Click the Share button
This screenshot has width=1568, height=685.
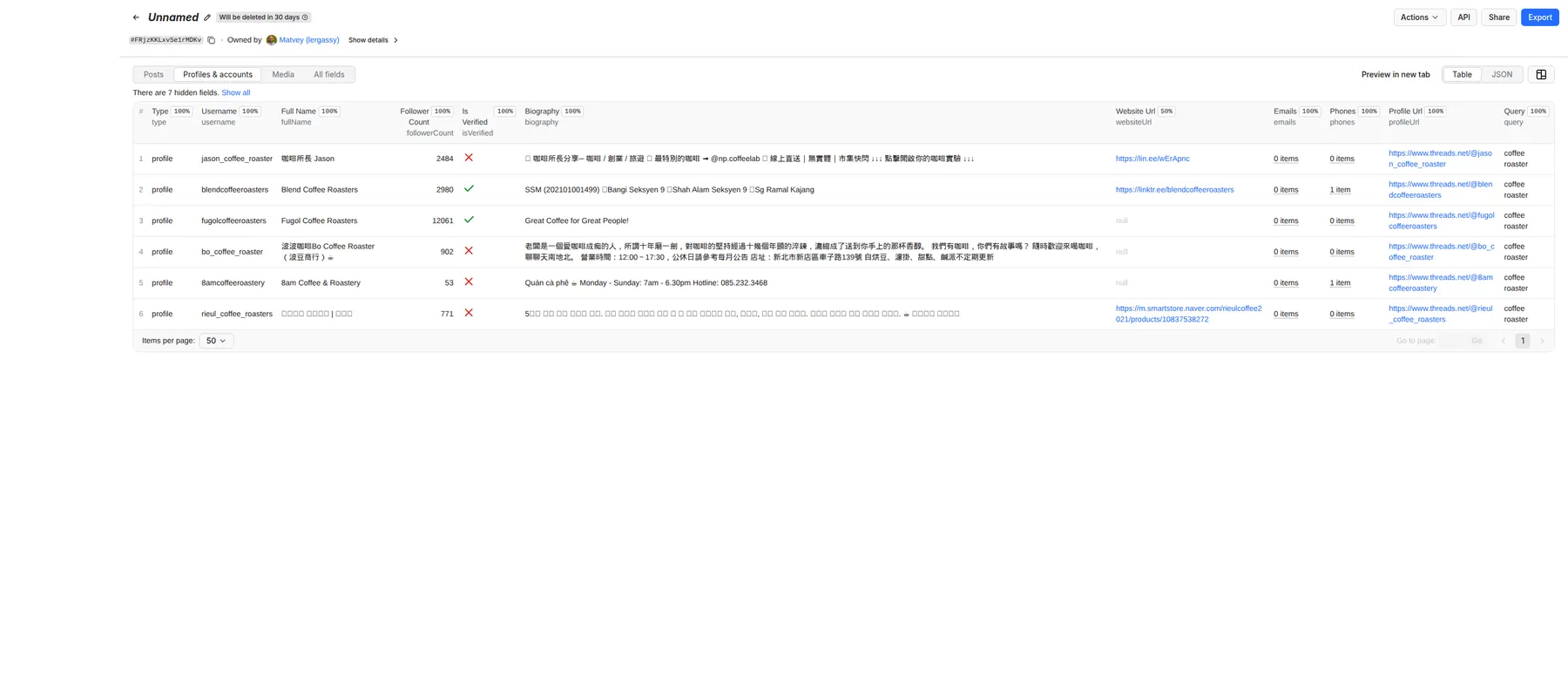(x=1499, y=17)
